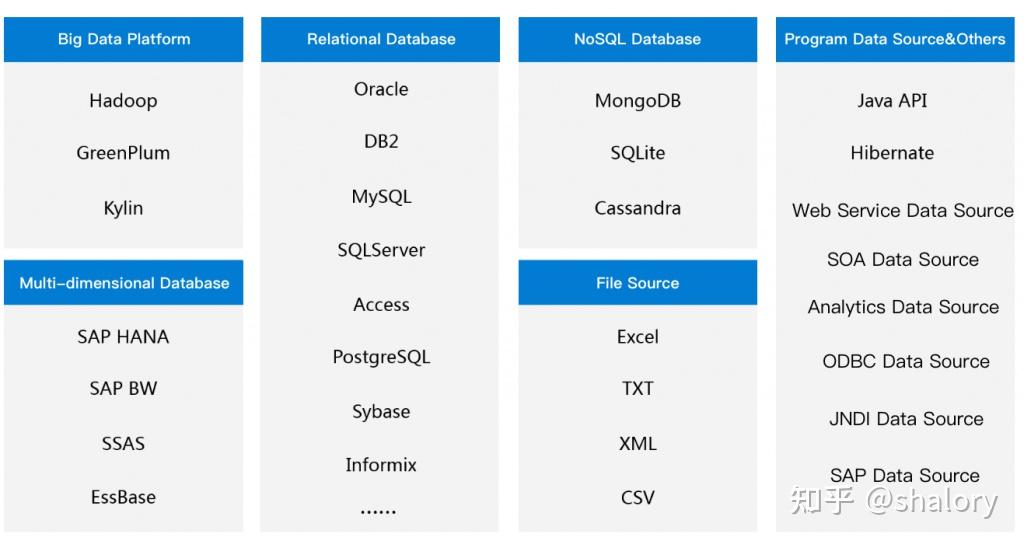
Task: Pick the CSV file source
Action: pos(637,498)
